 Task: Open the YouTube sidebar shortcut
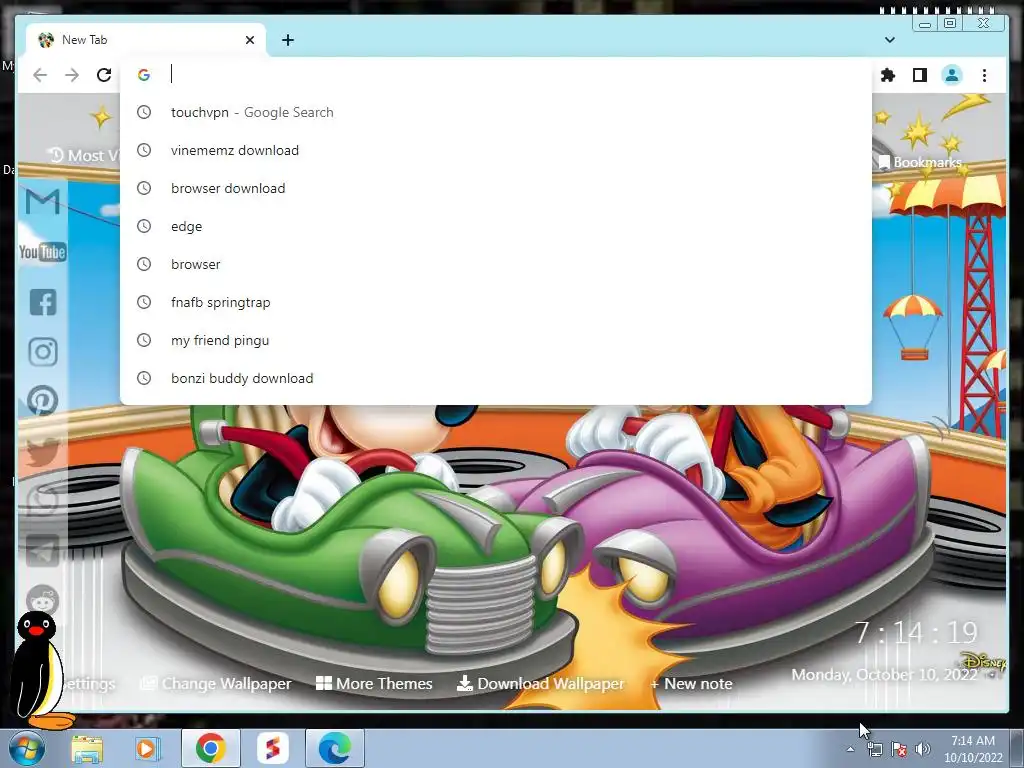(x=42, y=252)
